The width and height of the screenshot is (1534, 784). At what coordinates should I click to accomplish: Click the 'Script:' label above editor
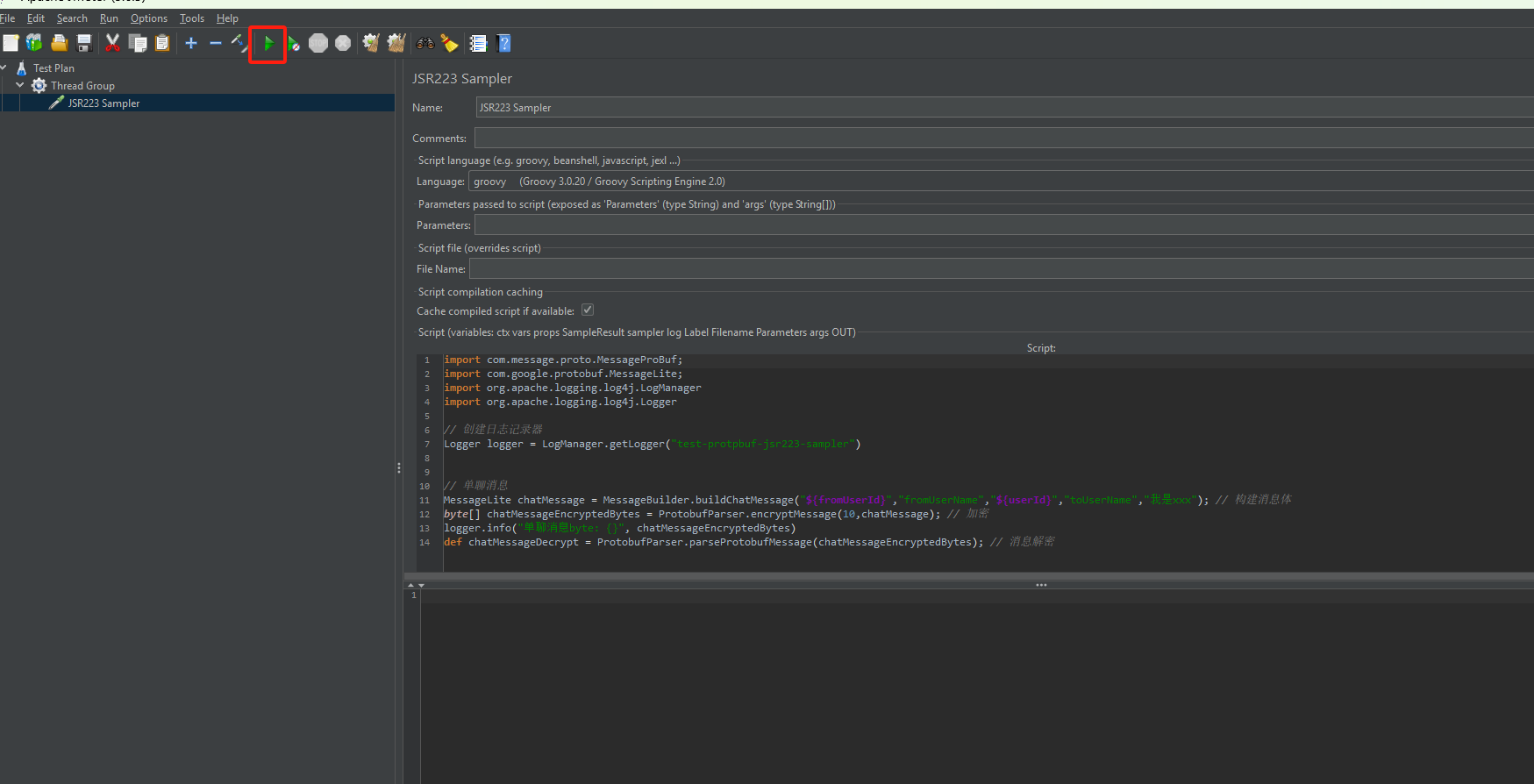click(1041, 348)
